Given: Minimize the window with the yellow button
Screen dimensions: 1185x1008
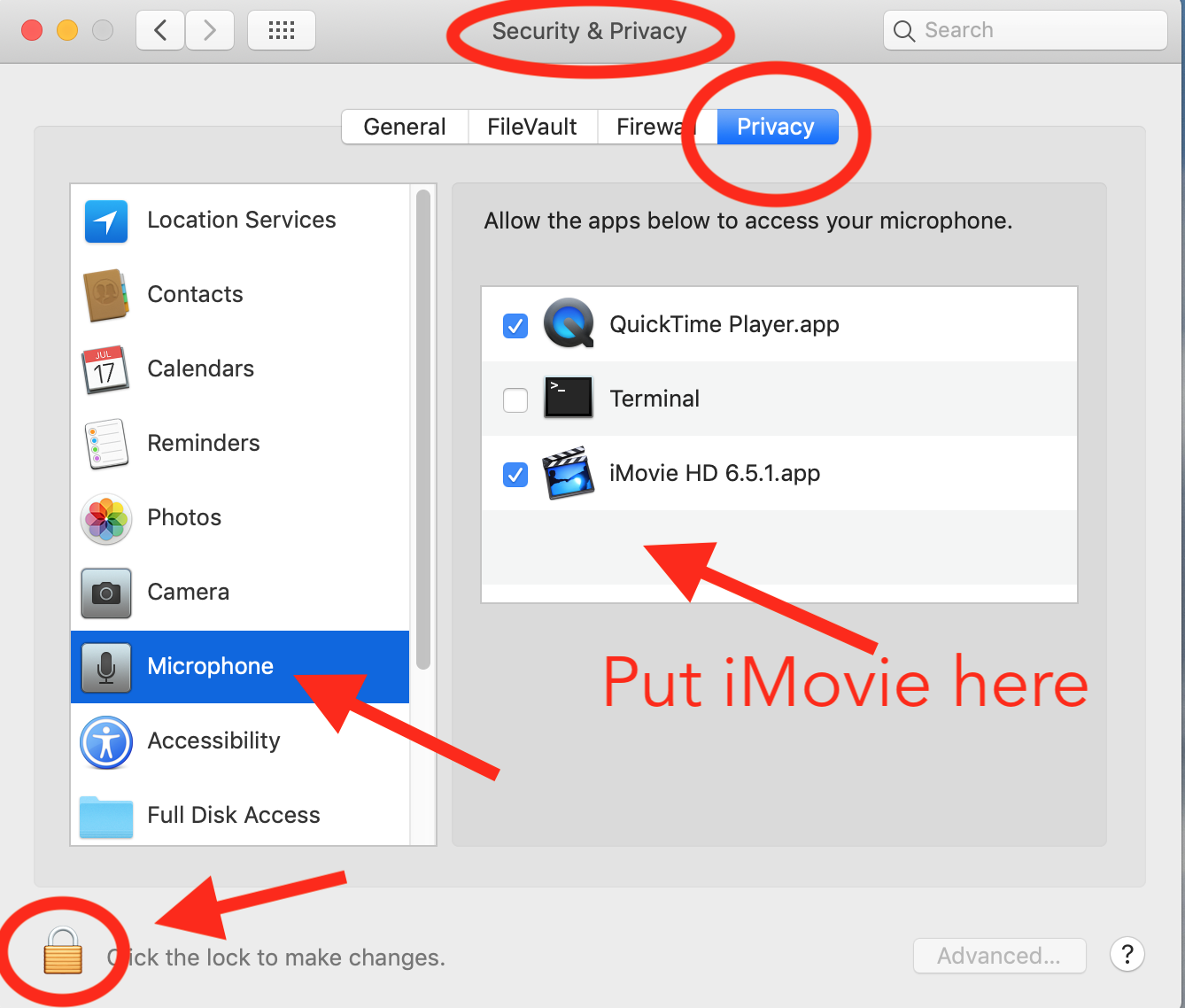Looking at the screenshot, I should (x=67, y=31).
